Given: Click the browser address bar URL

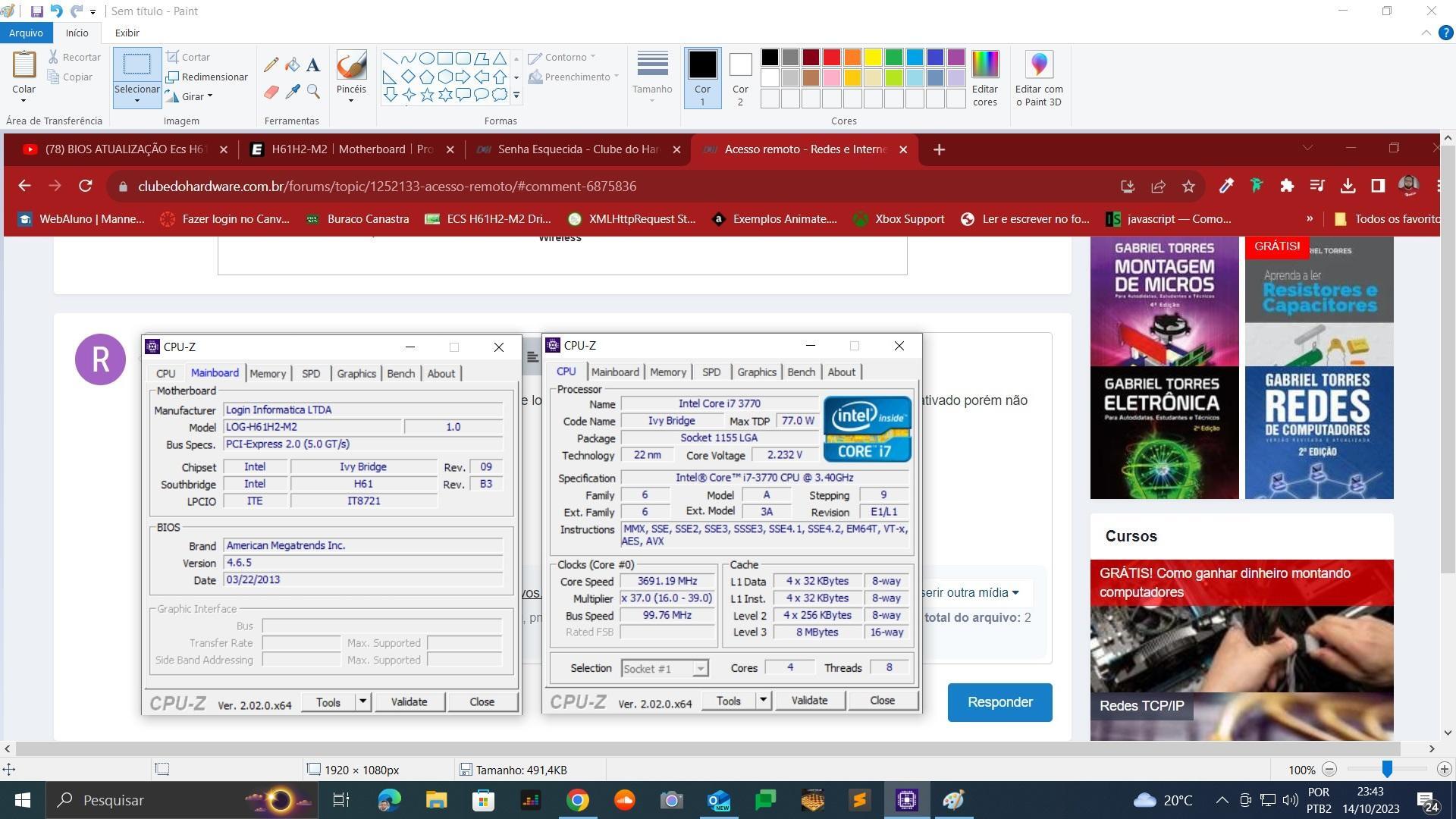Looking at the screenshot, I should pyautogui.click(x=387, y=186).
